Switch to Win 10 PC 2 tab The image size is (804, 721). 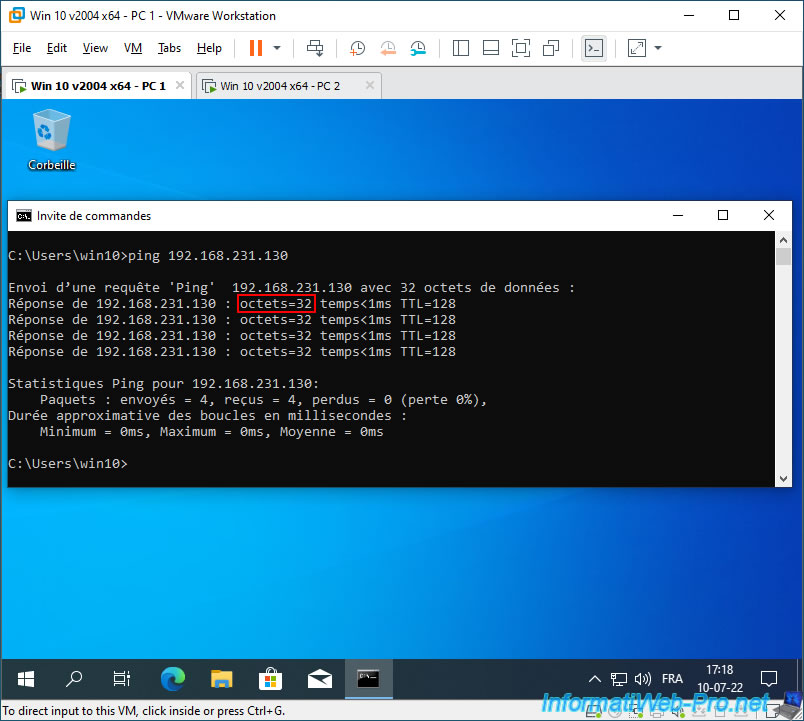280,86
